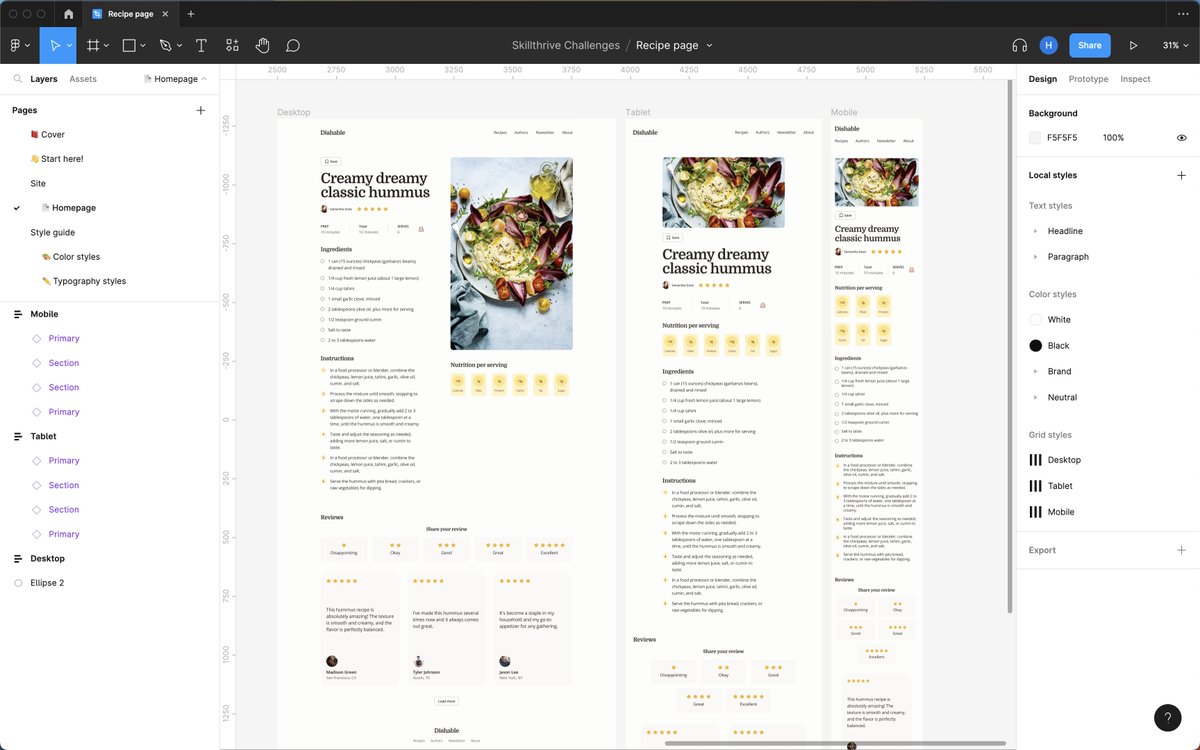The width and height of the screenshot is (1200, 750).
Task: Click the Recipe page file tab
Action: [131, 14]
